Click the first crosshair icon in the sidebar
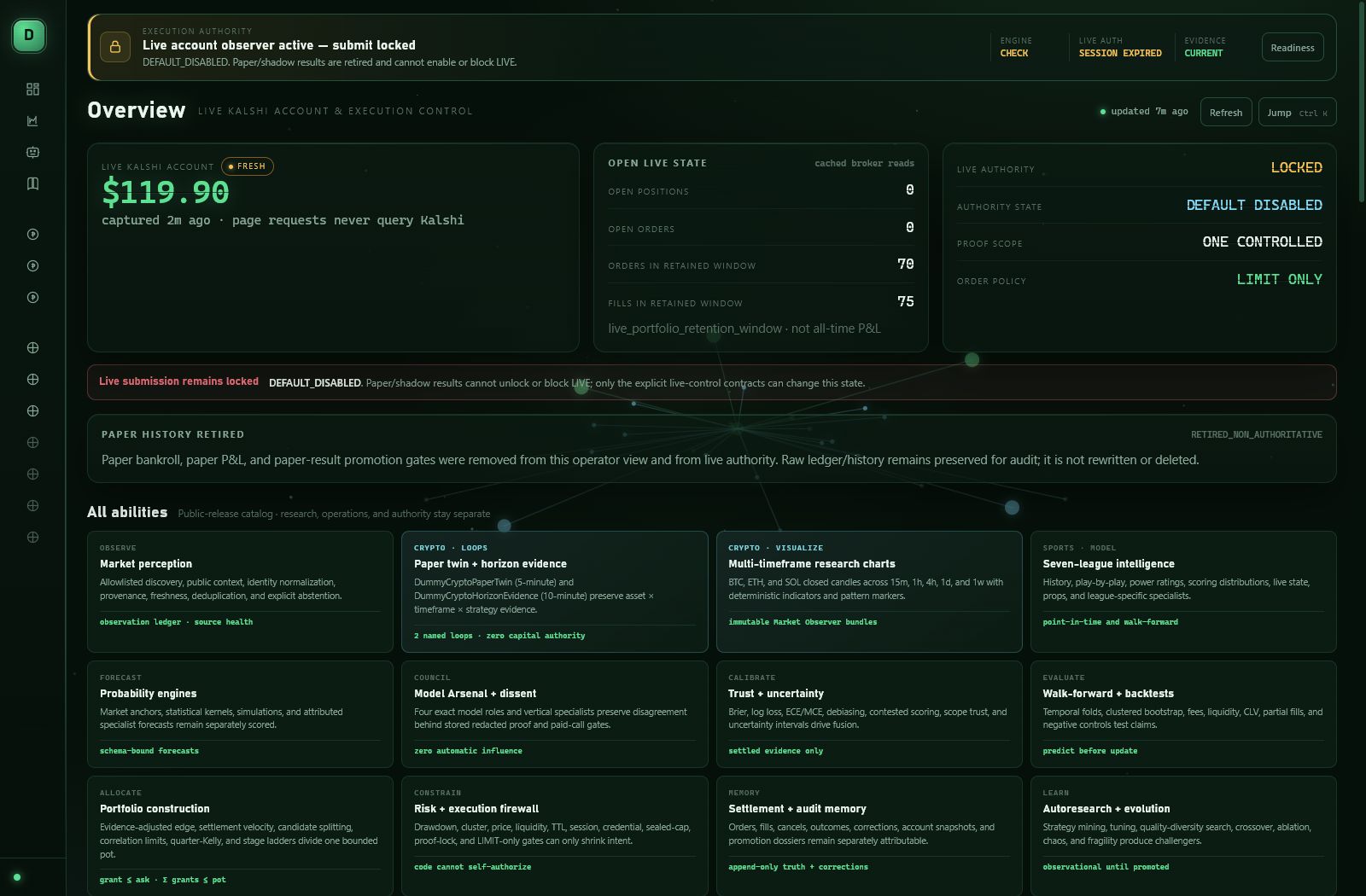Screen dimensions: 1366x896 click(x=32, y=347)
